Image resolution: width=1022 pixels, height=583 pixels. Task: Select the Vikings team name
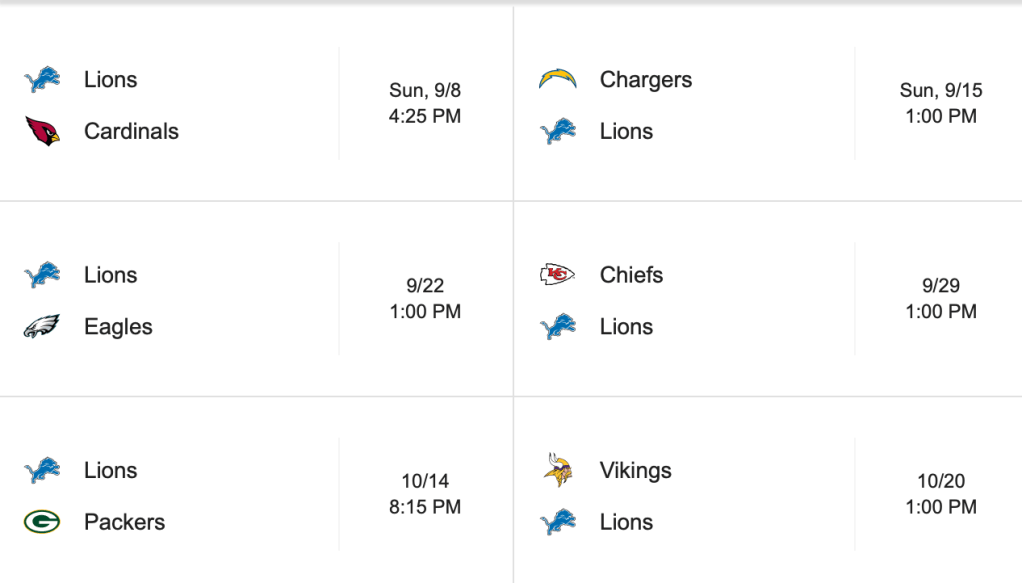pyautogui.click(x=635, y=470)
